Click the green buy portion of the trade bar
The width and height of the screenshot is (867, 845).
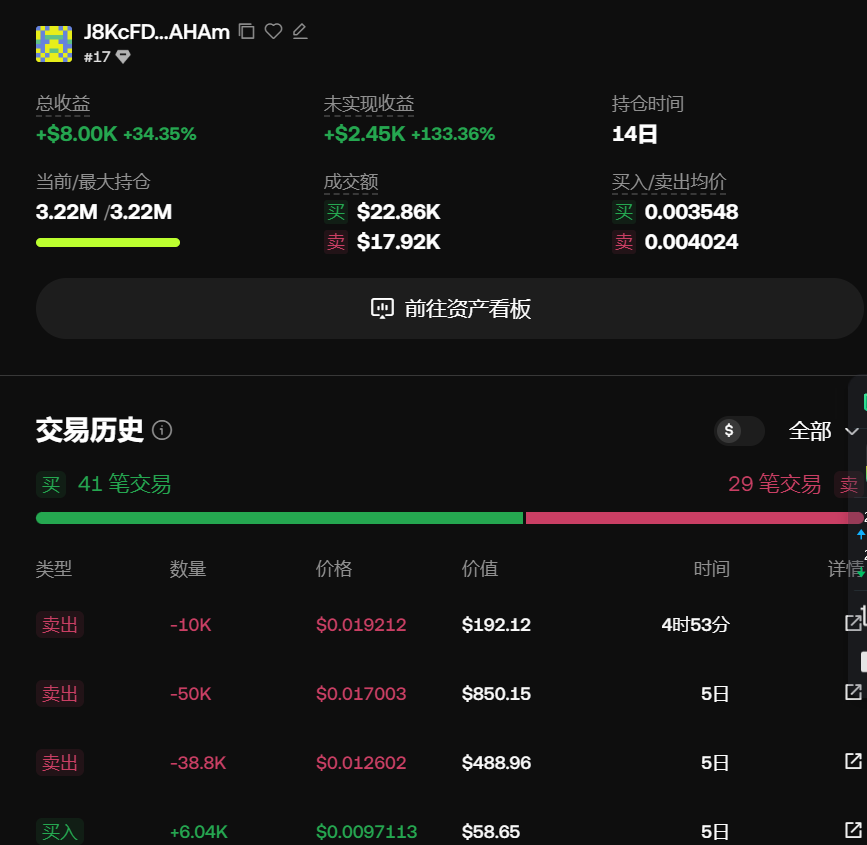tap(279, 518)
